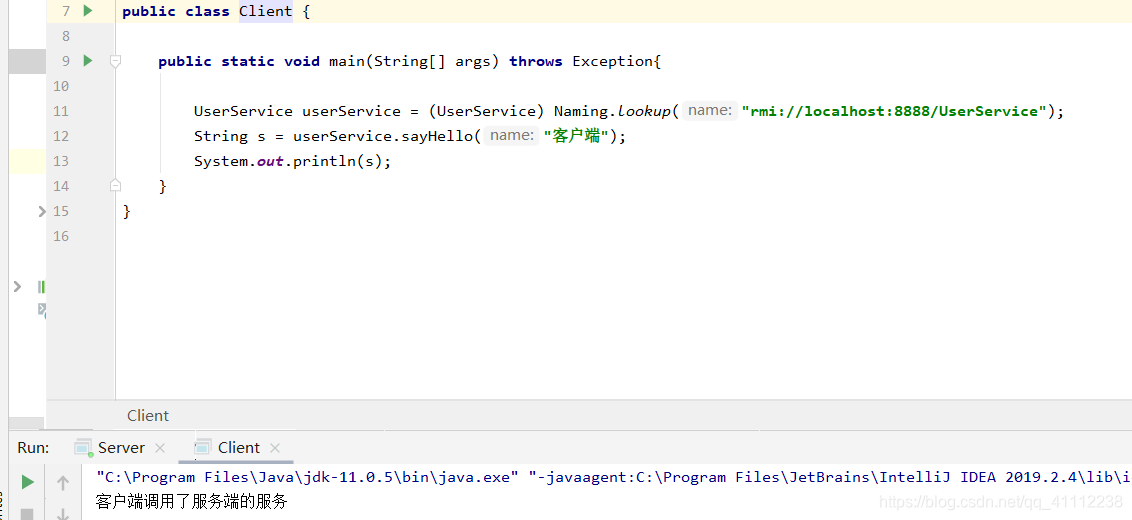Click the name: hint before rmi string

pyautogui.click(x=710, y=110)
